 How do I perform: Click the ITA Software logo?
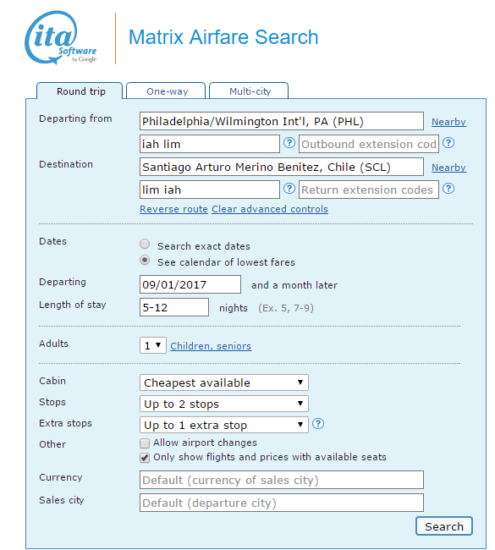coord(61,38)
